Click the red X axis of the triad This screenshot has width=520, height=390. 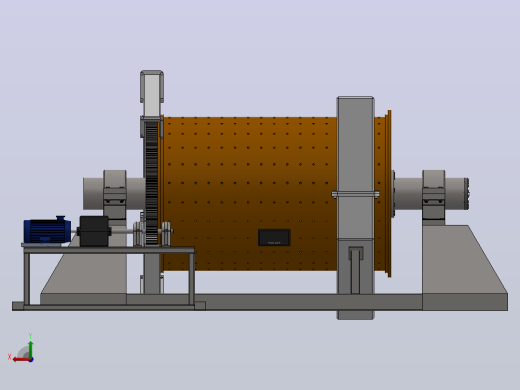click(21, 360)
